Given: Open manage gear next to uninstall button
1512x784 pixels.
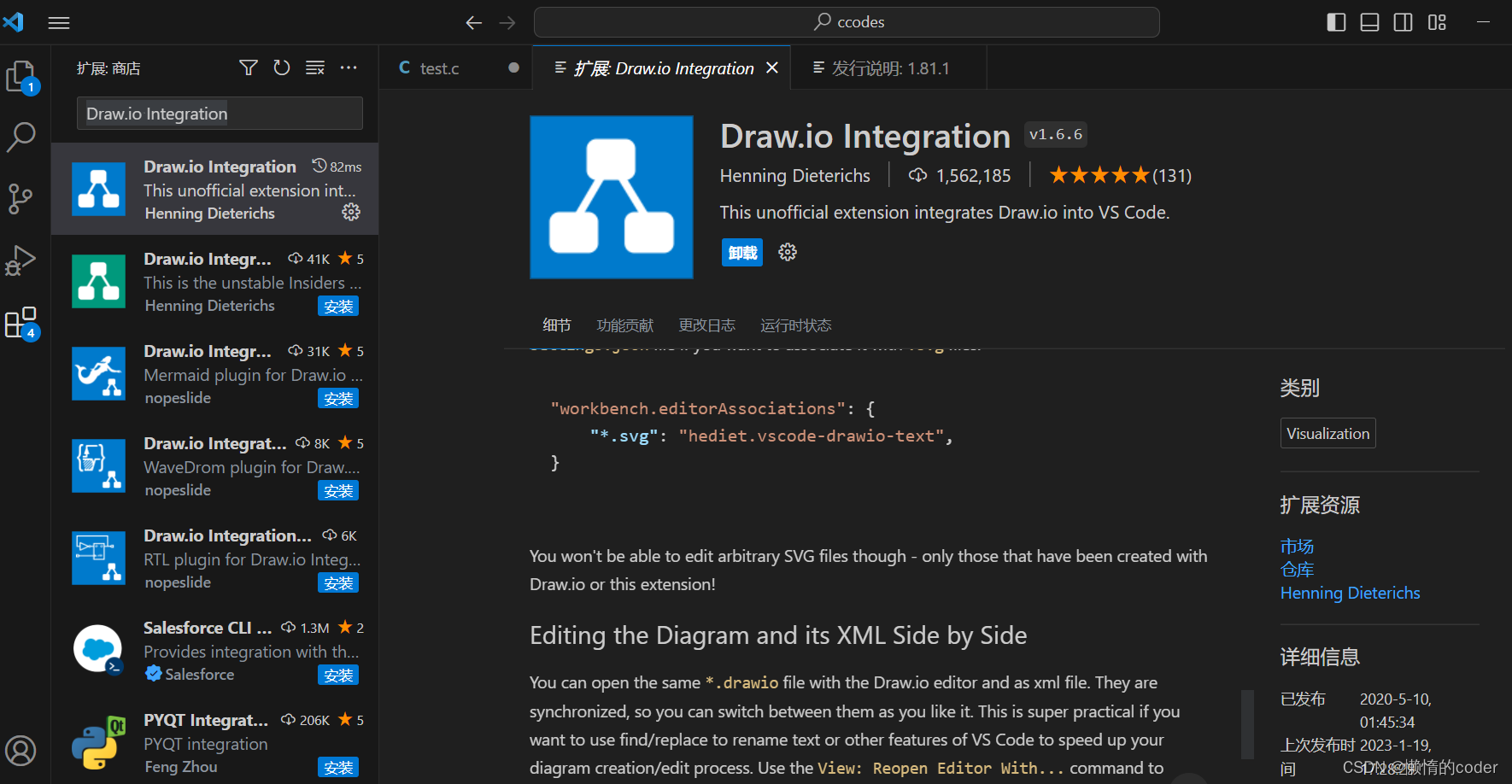Looking at the screenshot, I should tap(788, 252).
